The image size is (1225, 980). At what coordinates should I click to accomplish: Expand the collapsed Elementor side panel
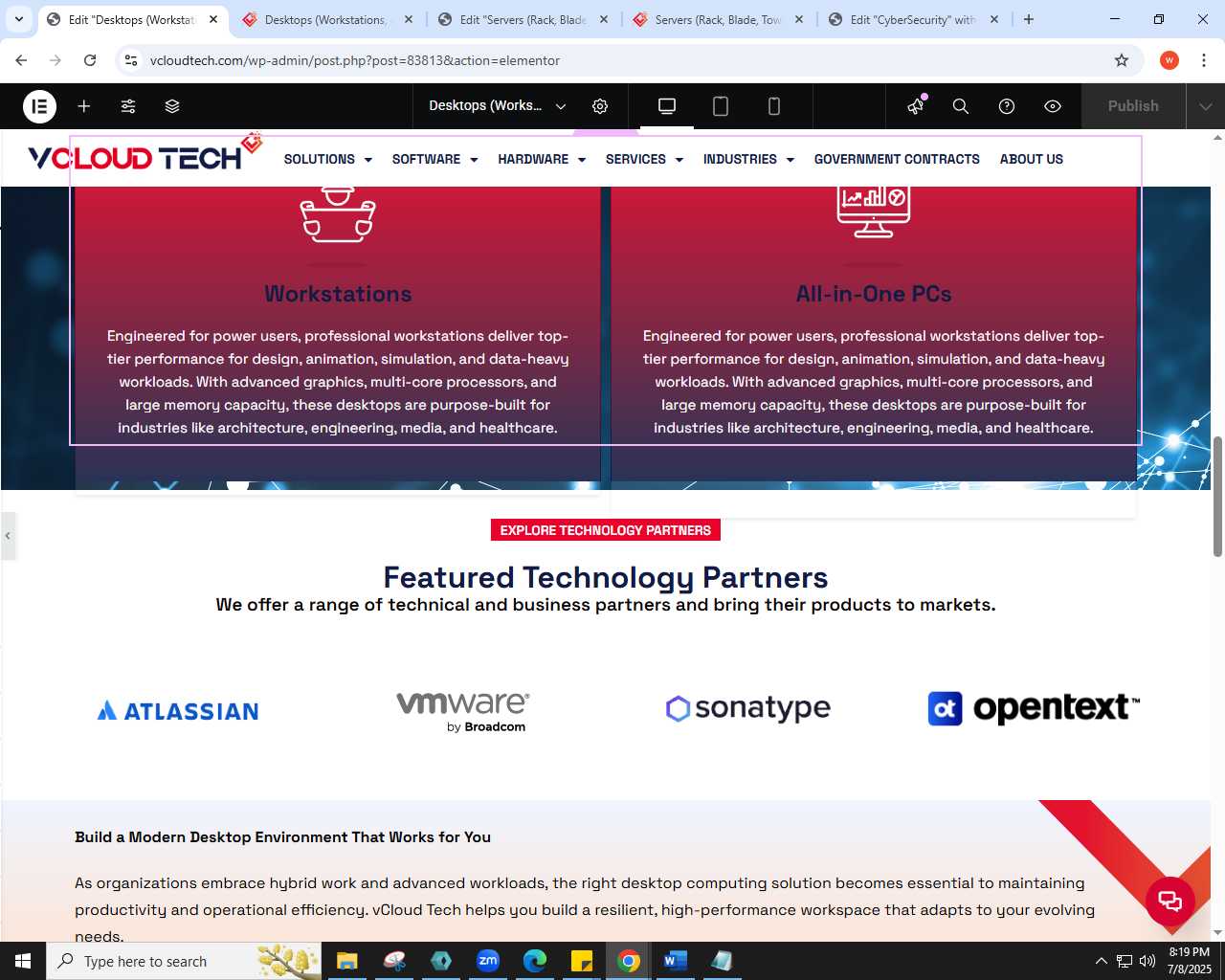click(x=8, y=536)
